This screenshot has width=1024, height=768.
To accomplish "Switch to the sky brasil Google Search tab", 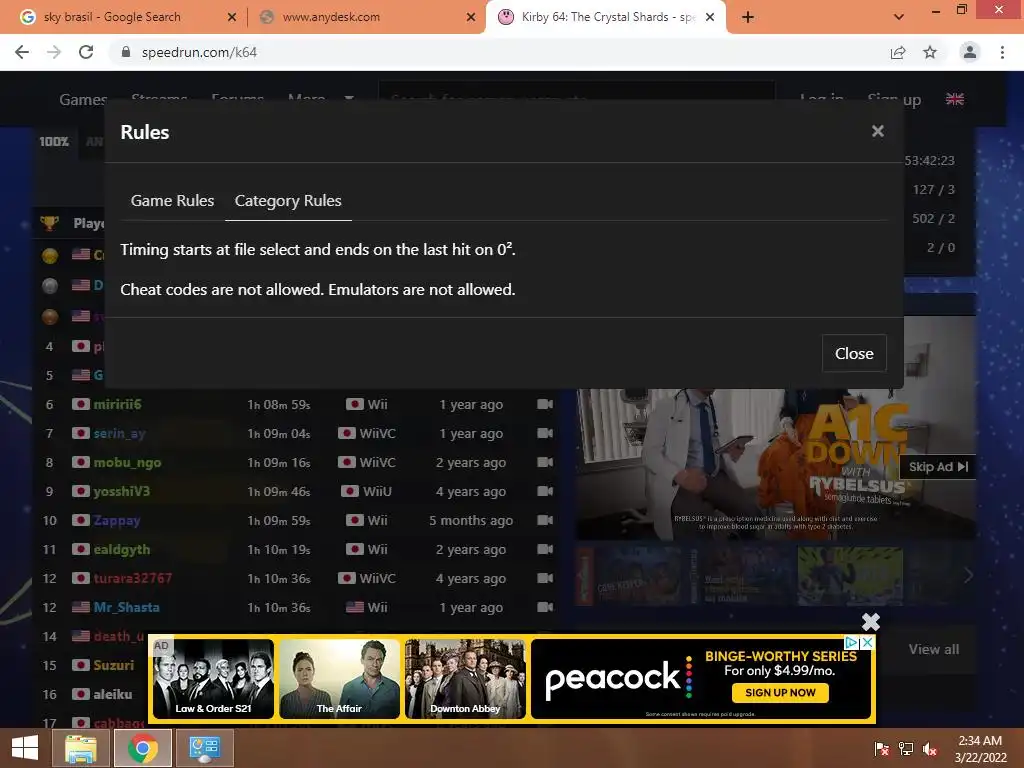I will [x=112, y=17].
